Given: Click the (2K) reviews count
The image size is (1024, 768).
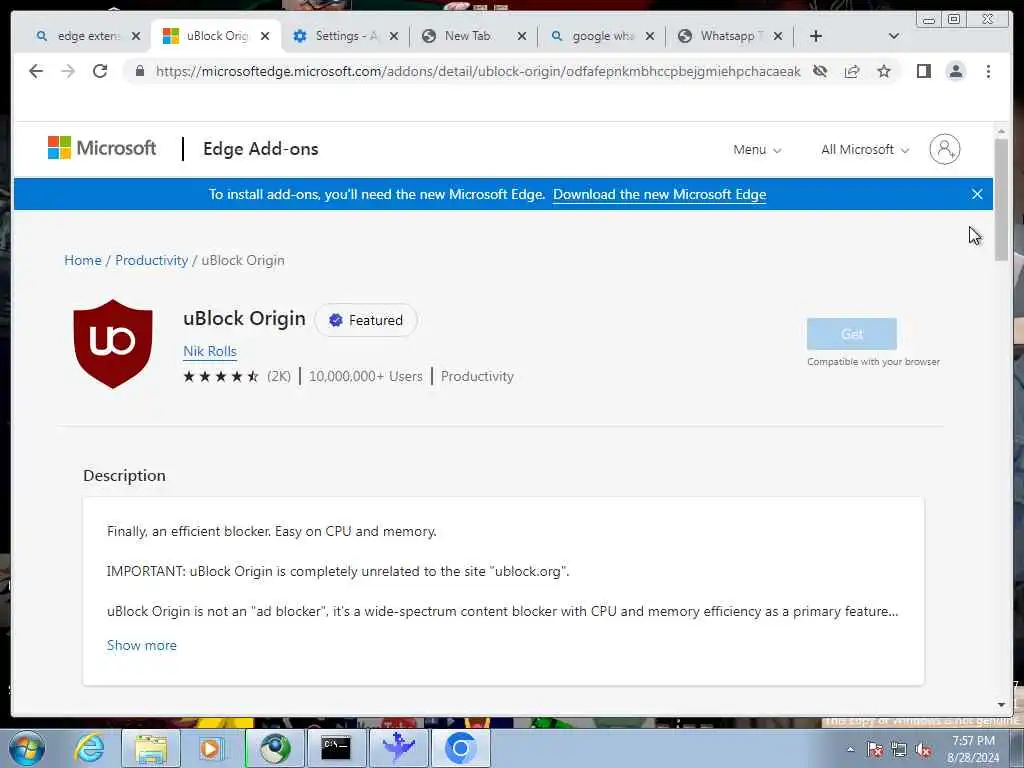Looking at the screenshot, I should coord(279,376).
